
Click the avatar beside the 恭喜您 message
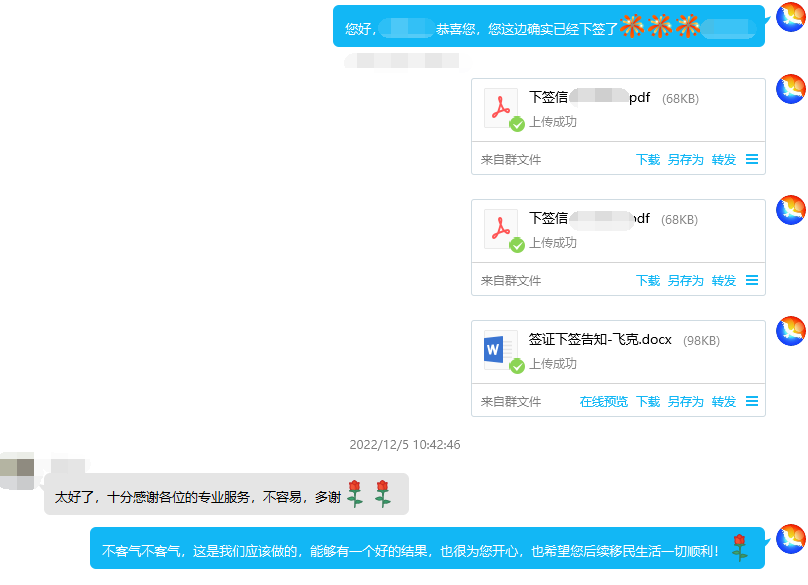click(791, 18)
